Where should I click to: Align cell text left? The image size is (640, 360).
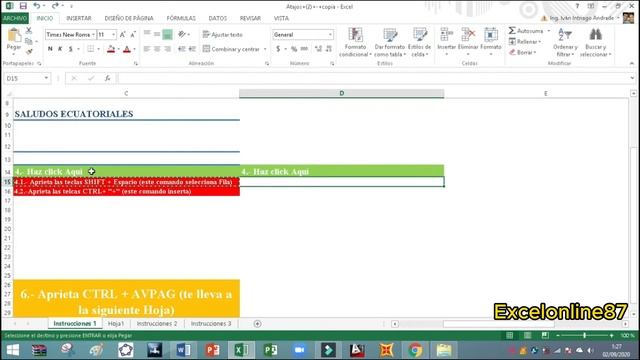point(147,49)
